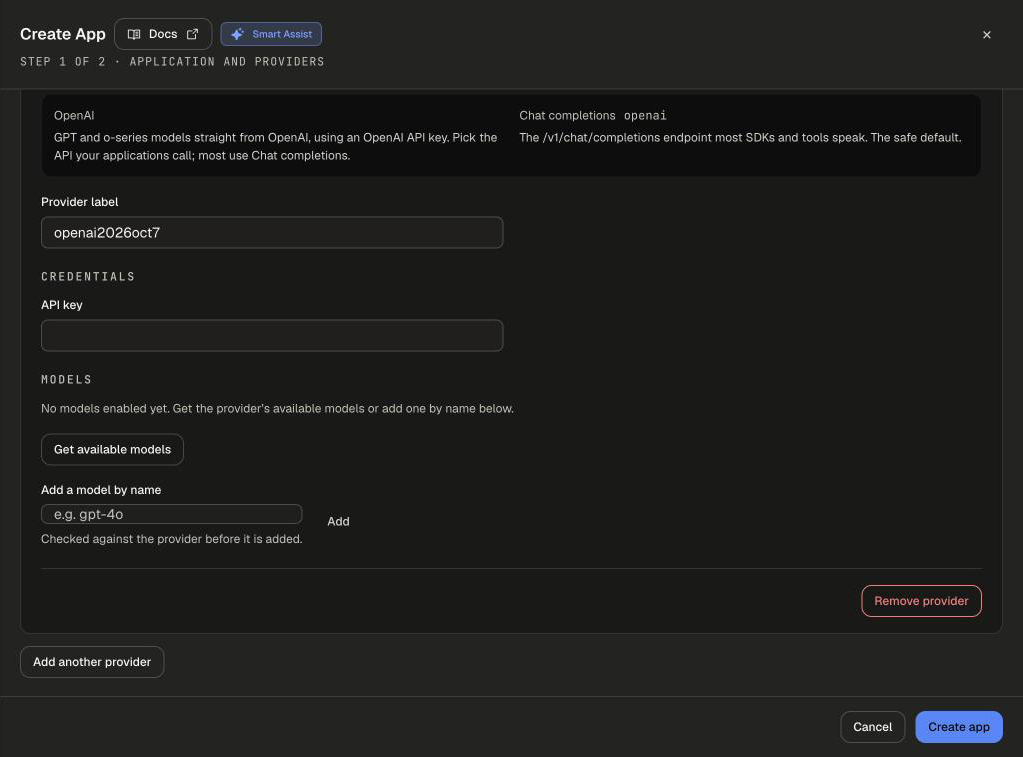Viewport: 1023px width, 757px height.
Task: Select the 'Create App' title text
Action: coord(63,34)
